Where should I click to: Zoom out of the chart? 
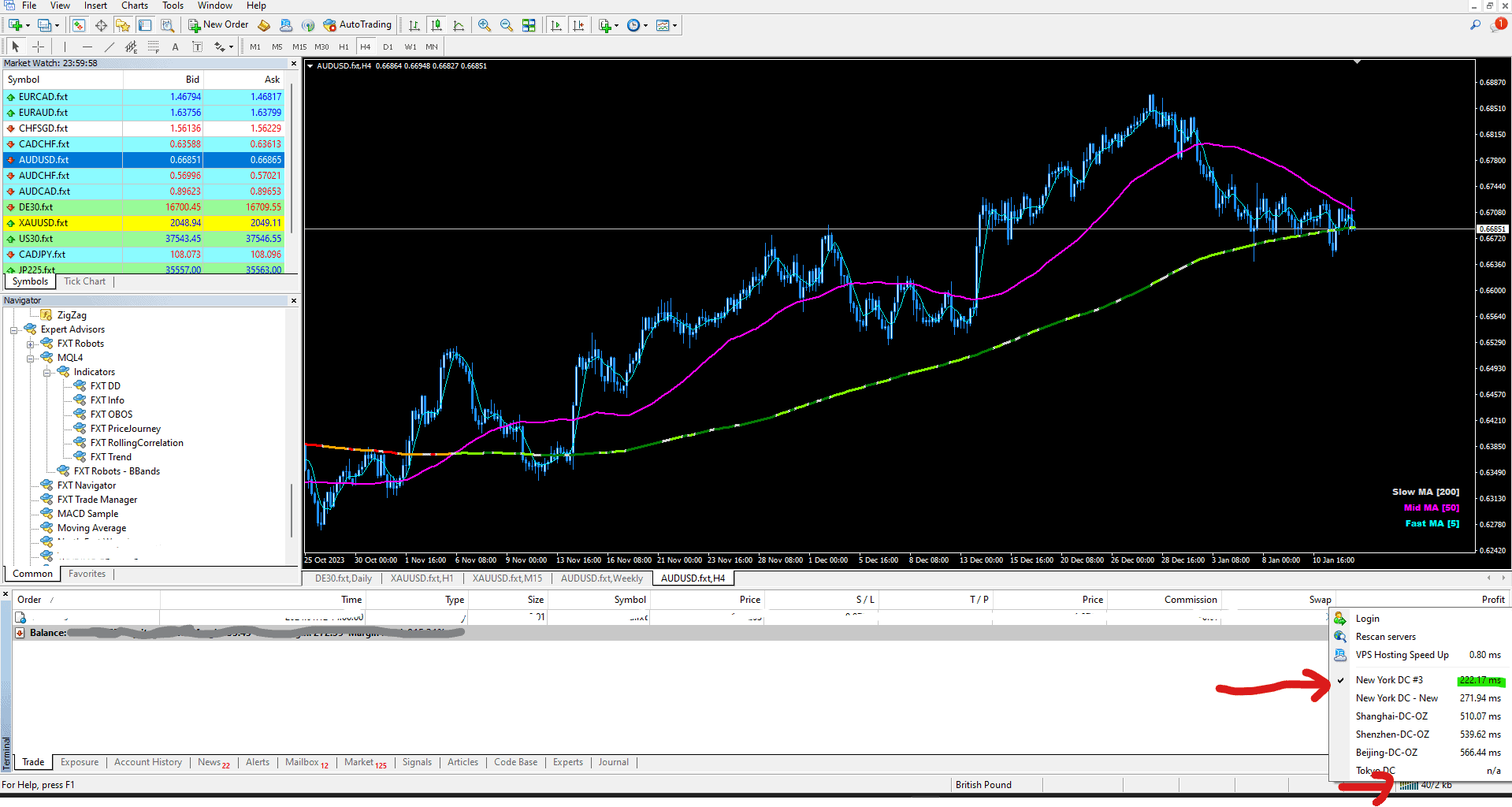point(506,25)
